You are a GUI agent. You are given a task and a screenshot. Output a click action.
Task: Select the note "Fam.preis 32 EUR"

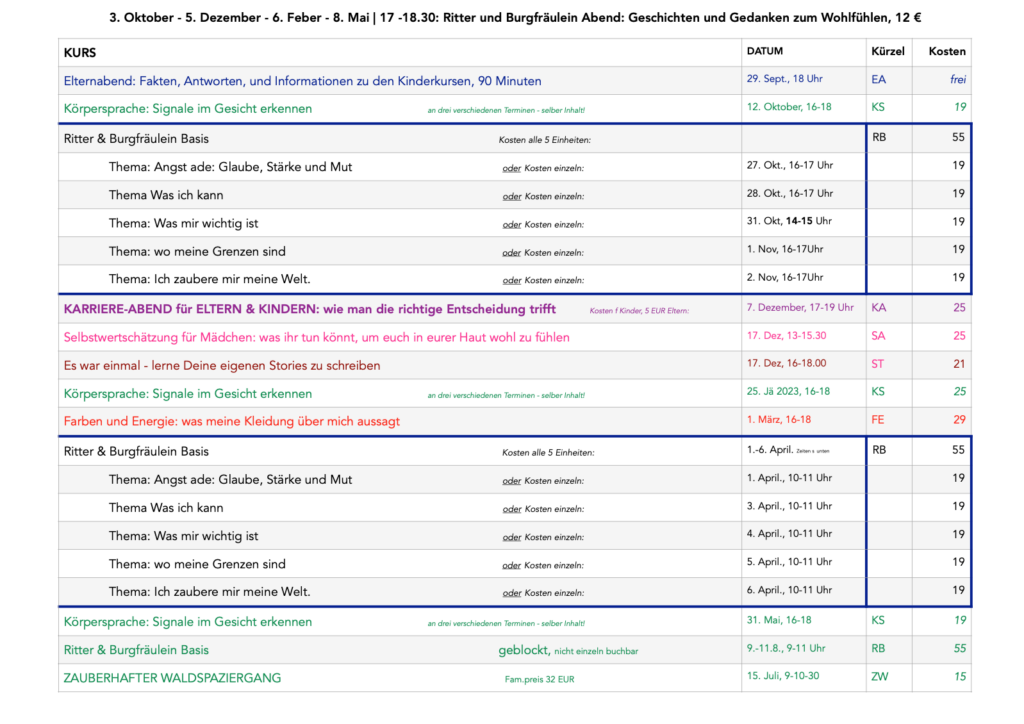pyautogui.click(x=539, y=680)
